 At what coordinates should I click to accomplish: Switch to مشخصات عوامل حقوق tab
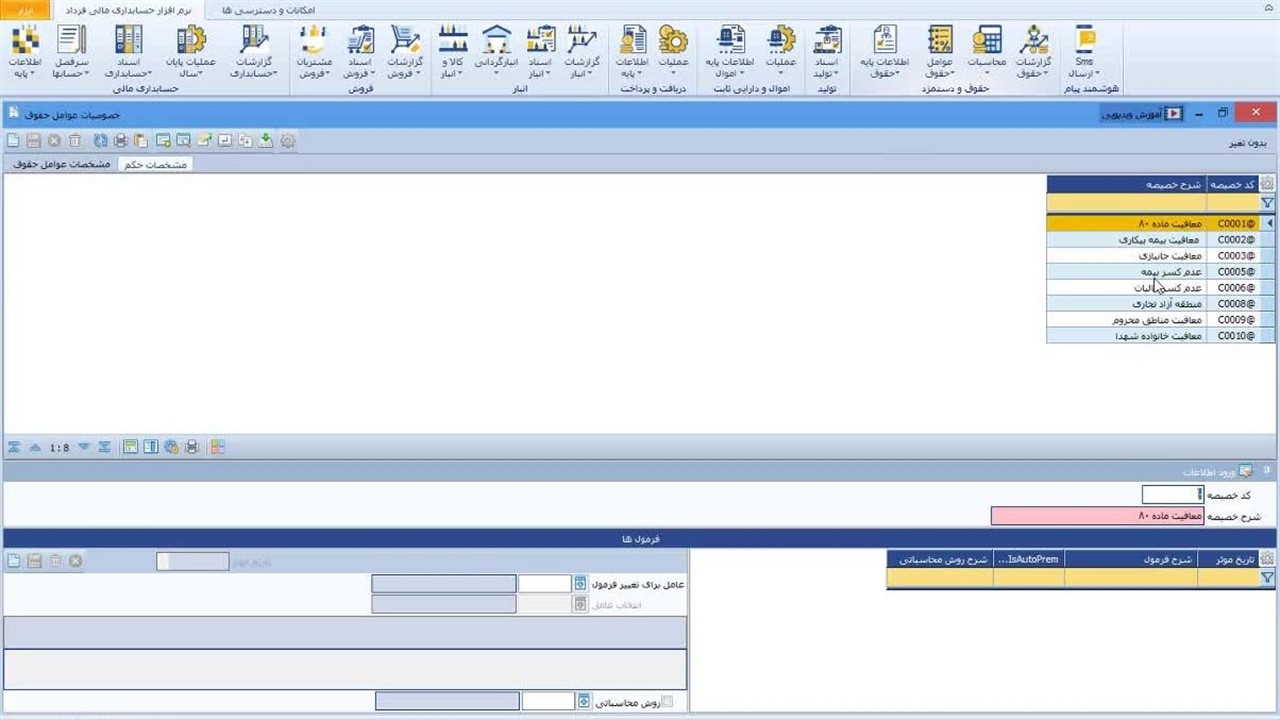click(60, 164)
